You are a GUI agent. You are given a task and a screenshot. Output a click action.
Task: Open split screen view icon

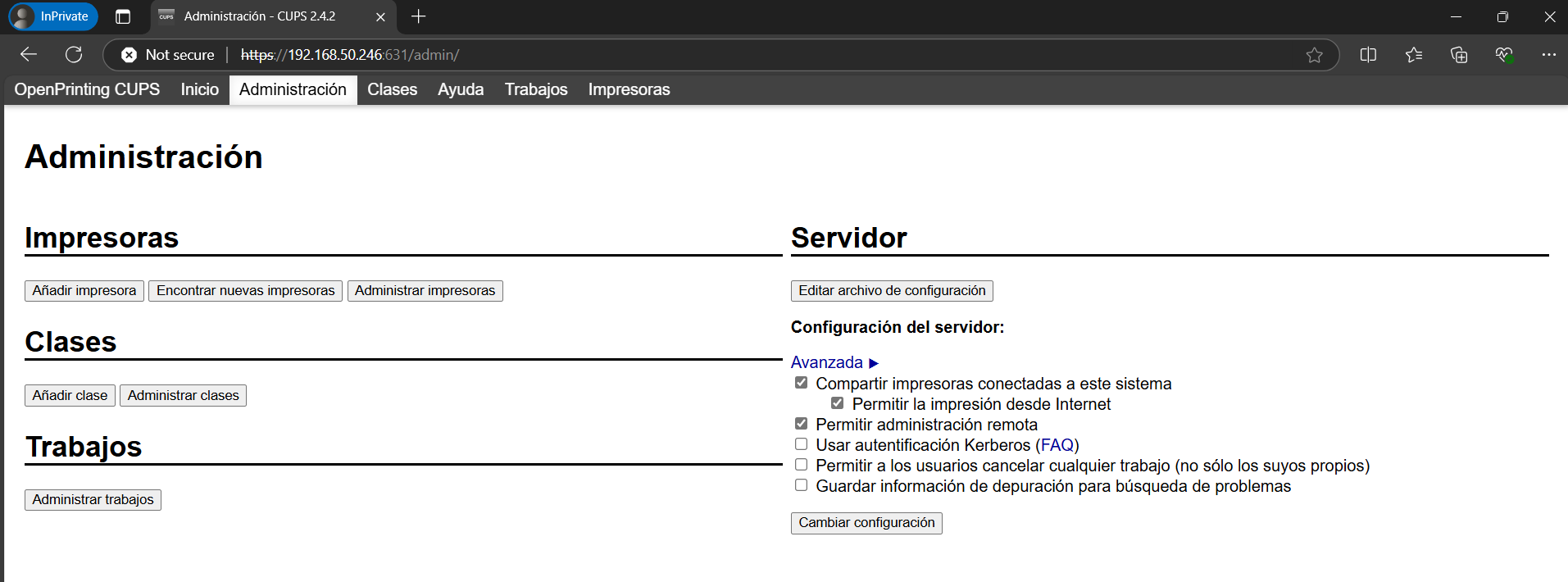click(x=1368, y=55)
